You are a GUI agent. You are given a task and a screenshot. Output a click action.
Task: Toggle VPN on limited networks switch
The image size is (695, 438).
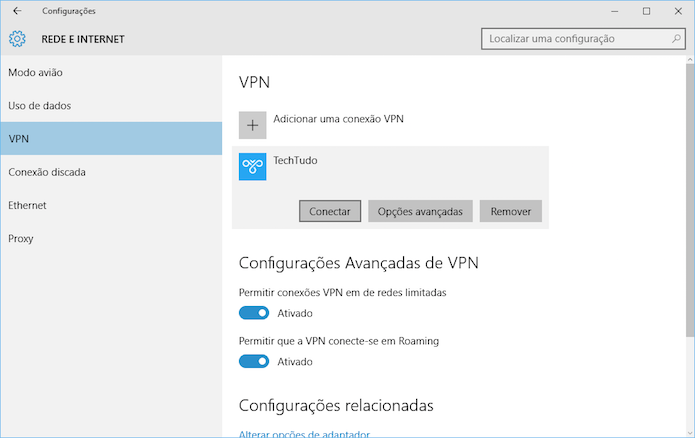[x=254, y=313]
